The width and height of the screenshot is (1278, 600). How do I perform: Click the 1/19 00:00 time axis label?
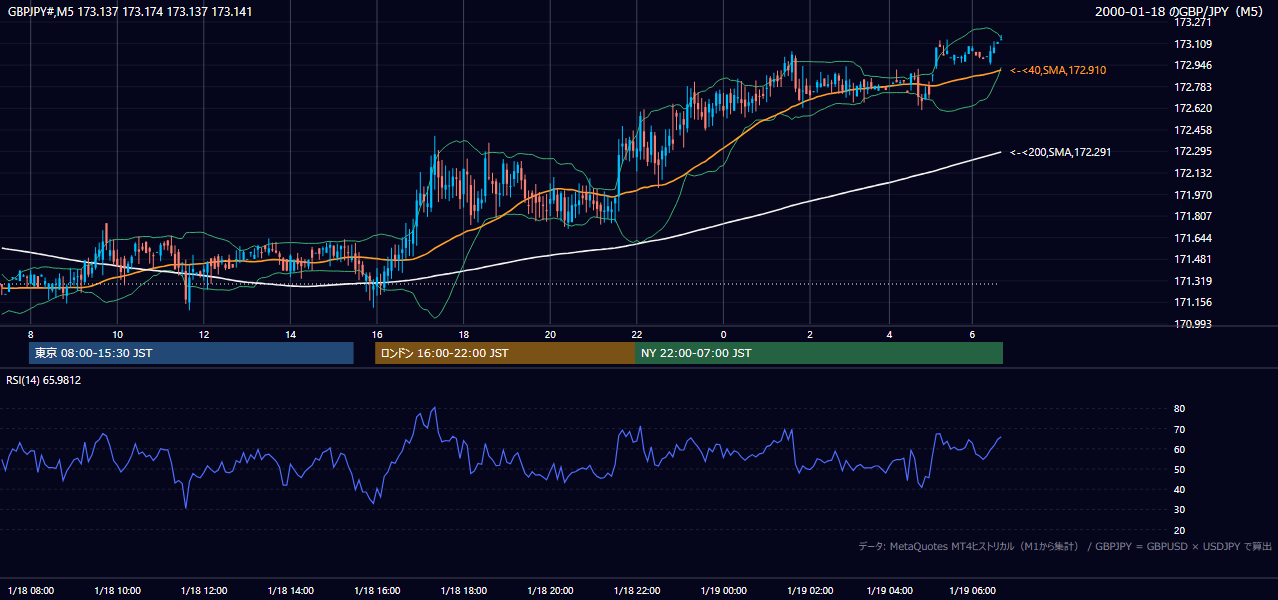(722, 590)
